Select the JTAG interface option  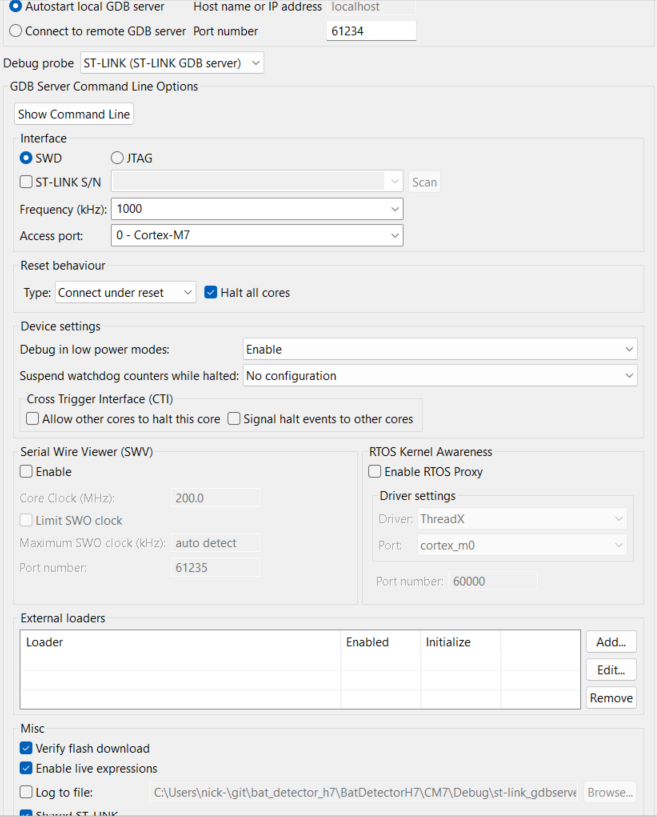coord(118,158)
